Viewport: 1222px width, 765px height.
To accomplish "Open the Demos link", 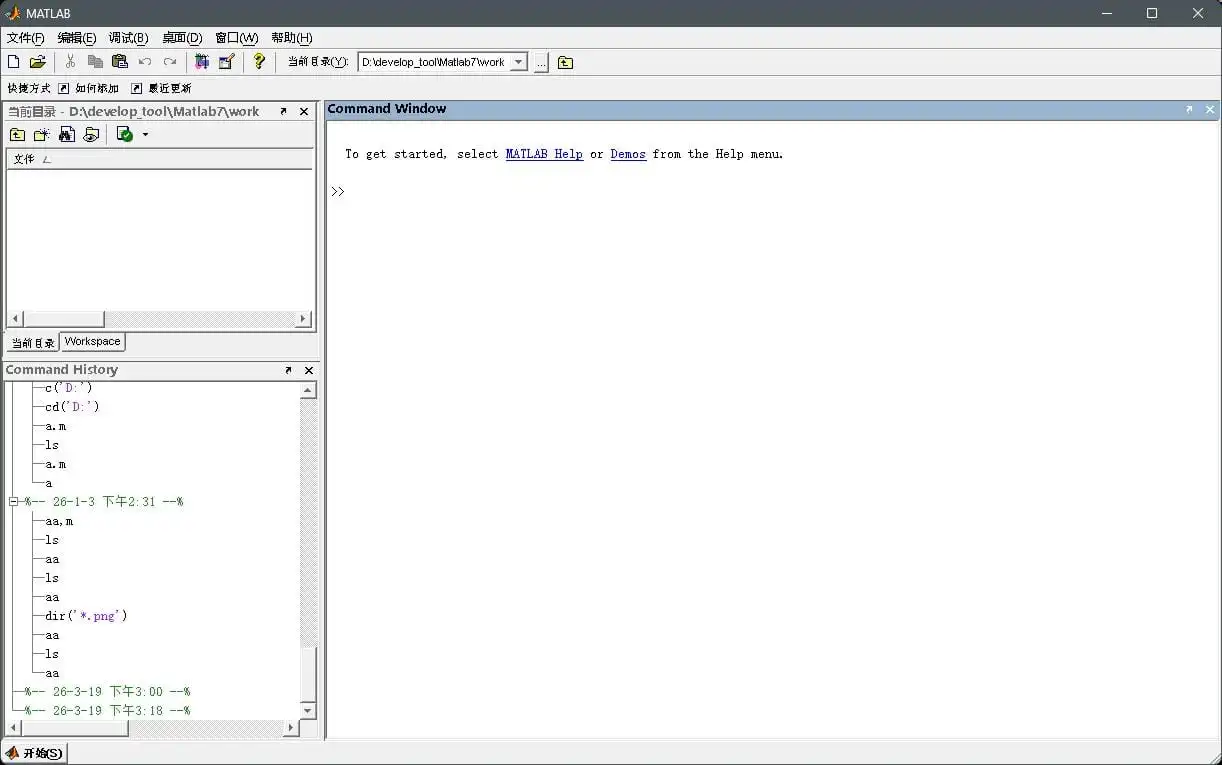I will (628, 154).
